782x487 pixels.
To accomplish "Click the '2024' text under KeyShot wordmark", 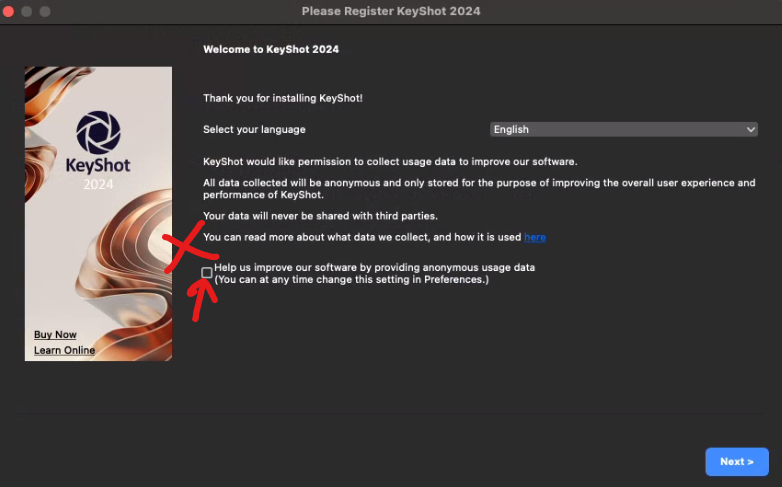I will point(98,185).
